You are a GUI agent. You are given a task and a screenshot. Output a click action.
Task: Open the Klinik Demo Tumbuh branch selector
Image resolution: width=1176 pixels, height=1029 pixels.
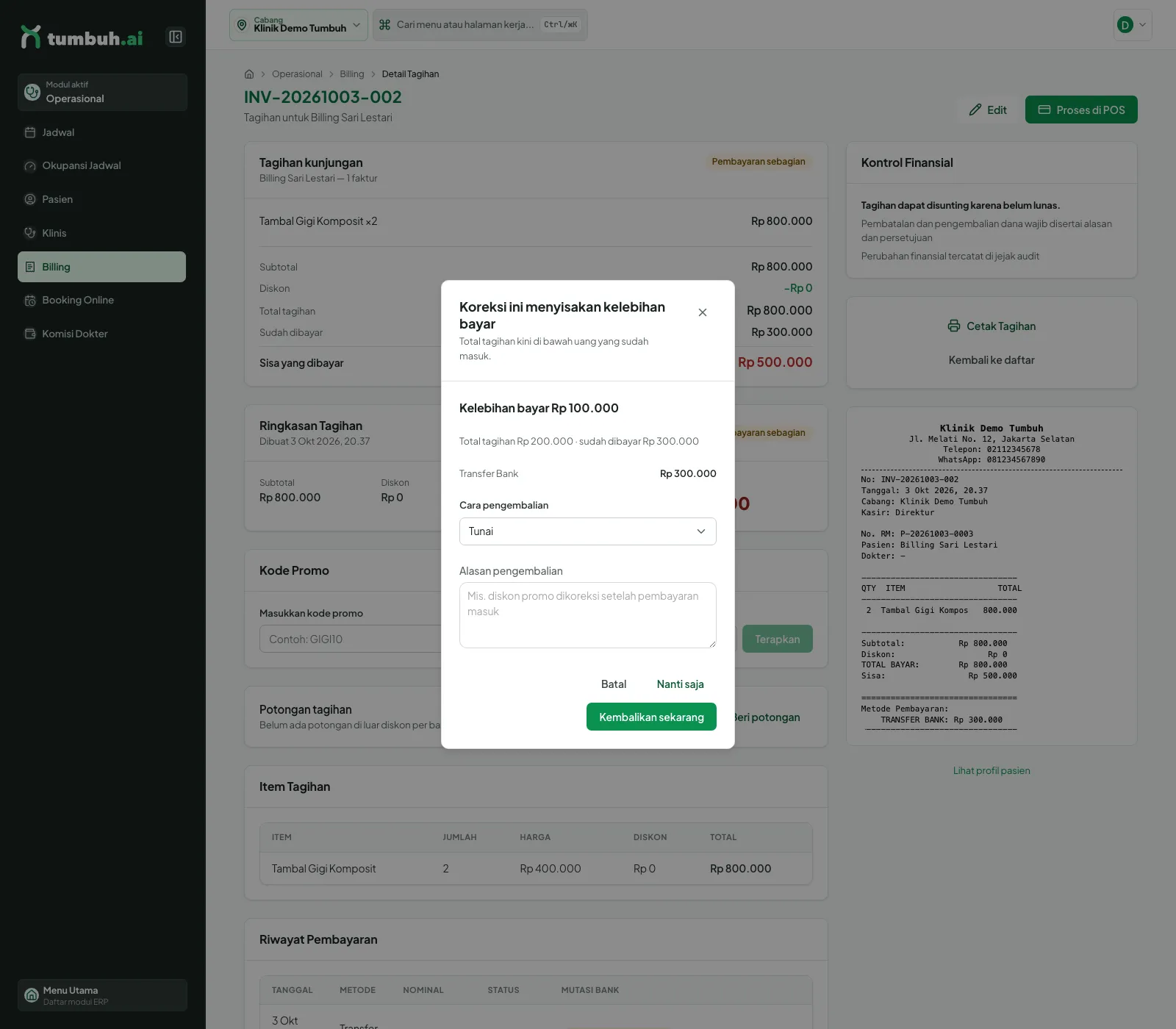(x=298, y=25)
